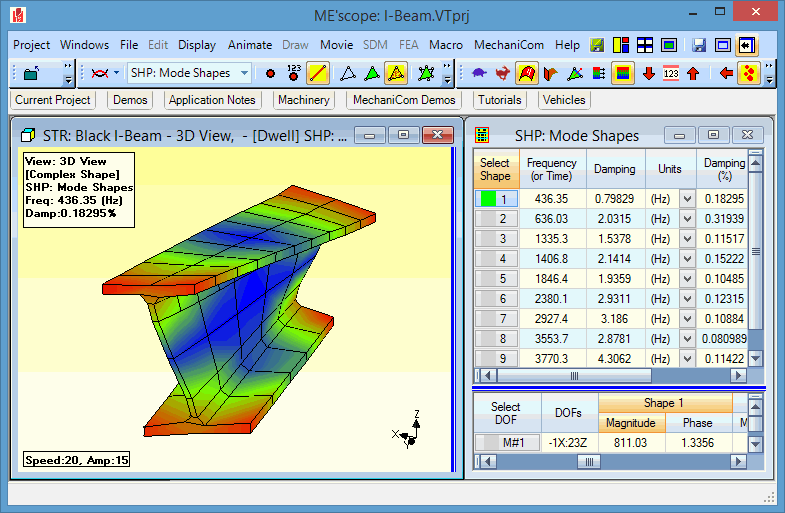Click the green multi-point polygon icon
This screenshot has height=513, width=785.
[x=427, y=74]
